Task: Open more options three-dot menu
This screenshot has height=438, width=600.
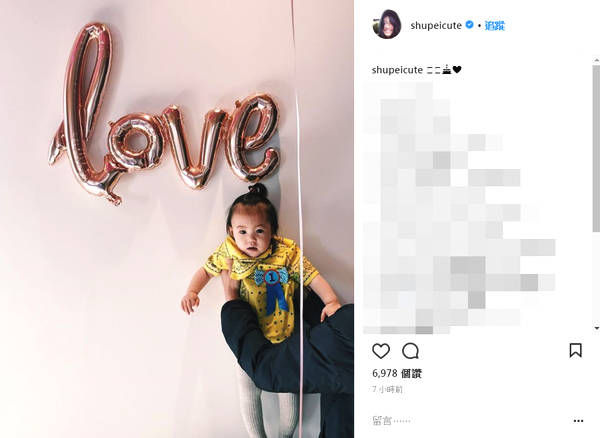Action: coord(579,421)
